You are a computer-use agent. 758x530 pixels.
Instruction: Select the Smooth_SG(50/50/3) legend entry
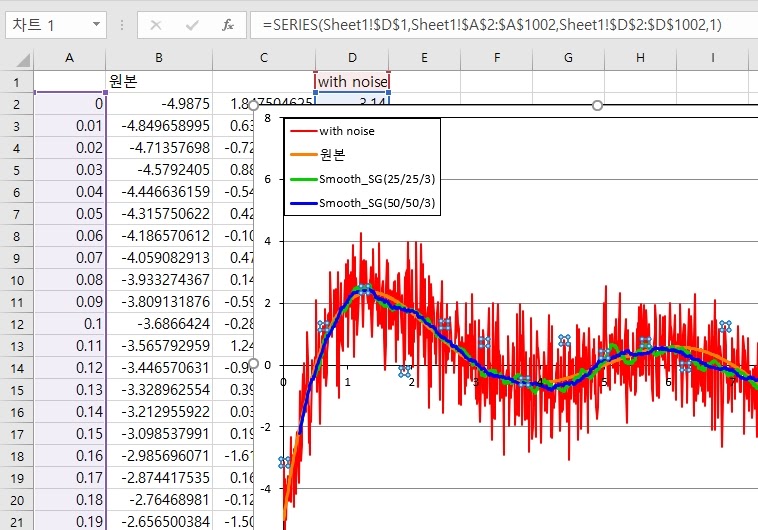point(363,203)
